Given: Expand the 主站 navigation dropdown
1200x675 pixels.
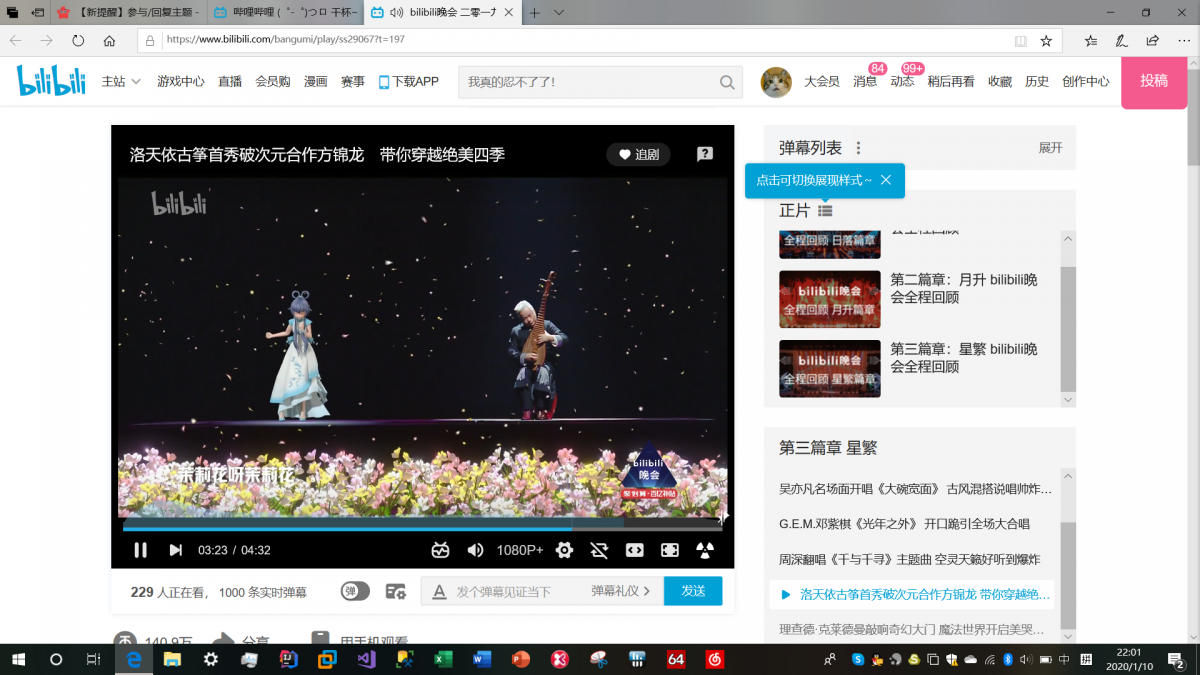Looking at the screenshot, I should 121,82.
